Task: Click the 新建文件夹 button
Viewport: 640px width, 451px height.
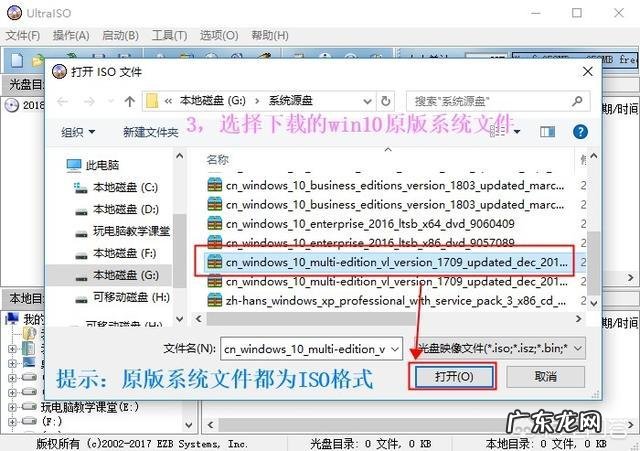Action: pos(151,132)
